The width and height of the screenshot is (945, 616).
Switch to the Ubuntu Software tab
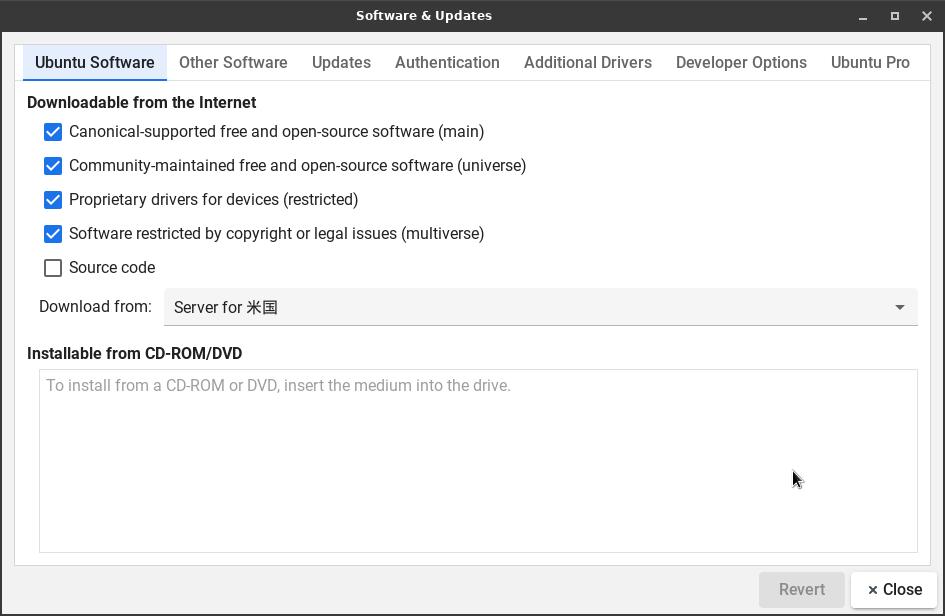click(x=95, y=63)
